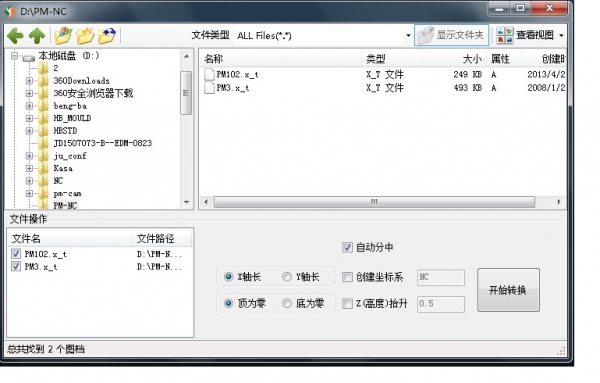Click the folder icon with star
The height and width of the screenshot is (383, 600).
tap(85, 35)
